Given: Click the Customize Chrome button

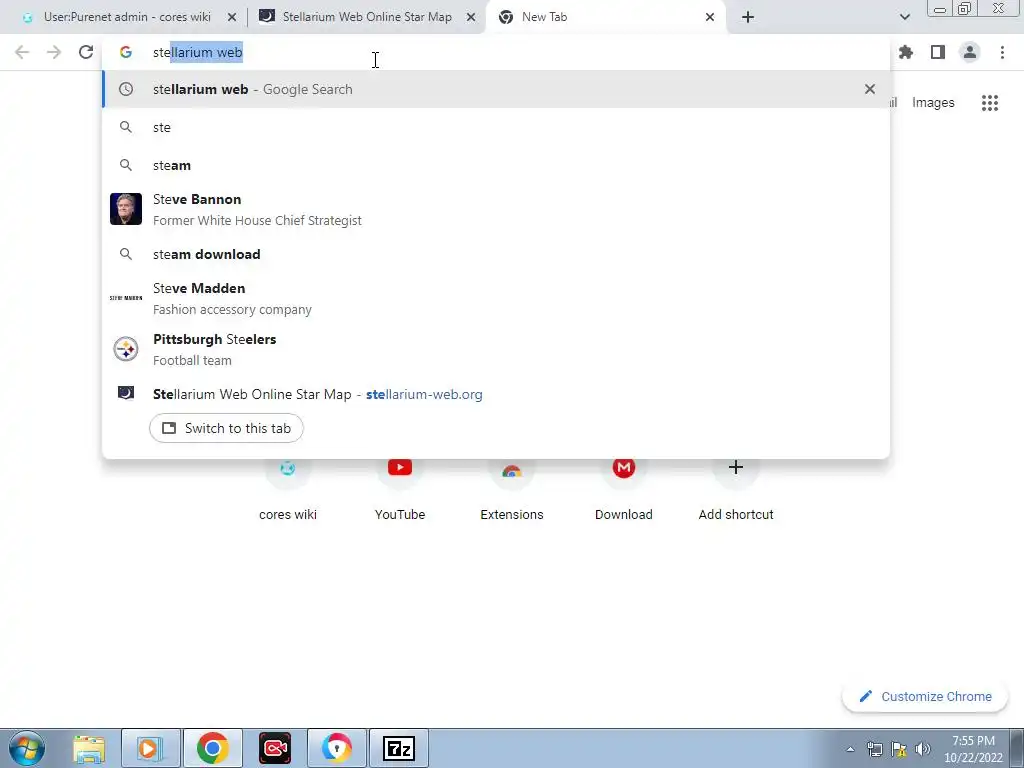Looking at the screenshot, I should [x=925, y=696].
